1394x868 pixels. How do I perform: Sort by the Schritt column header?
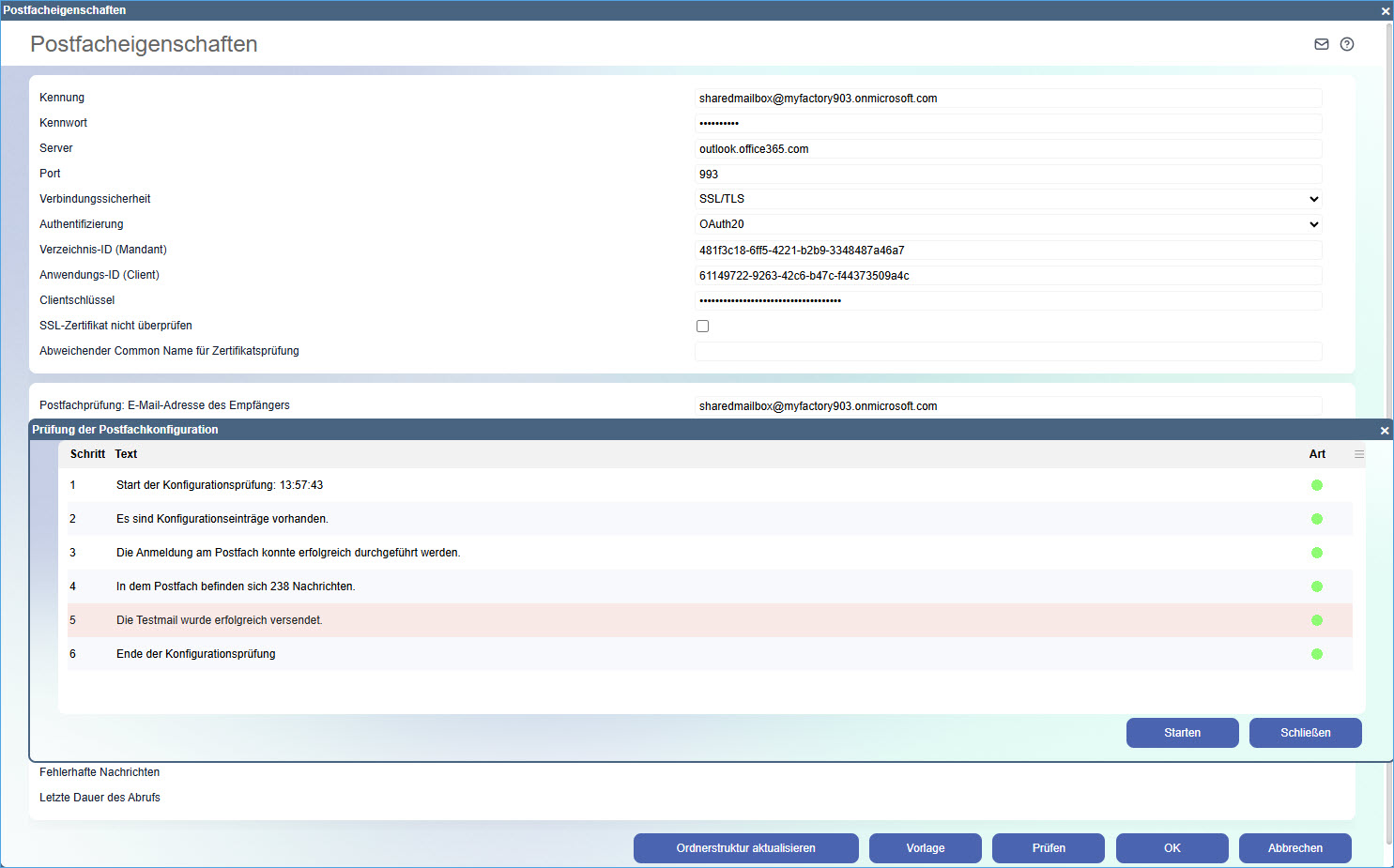[87, 454]
